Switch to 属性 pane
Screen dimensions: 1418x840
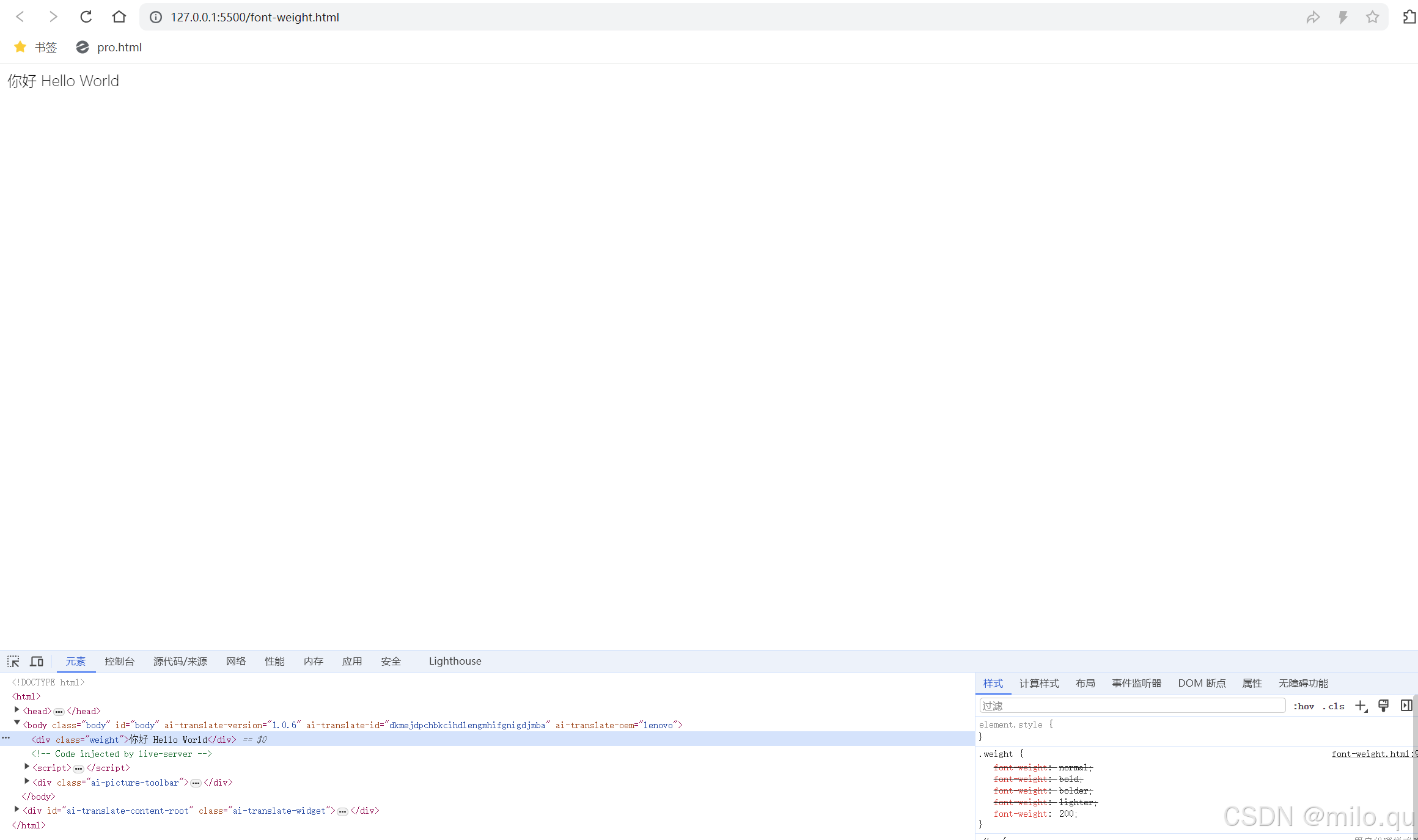[1252, 683]
